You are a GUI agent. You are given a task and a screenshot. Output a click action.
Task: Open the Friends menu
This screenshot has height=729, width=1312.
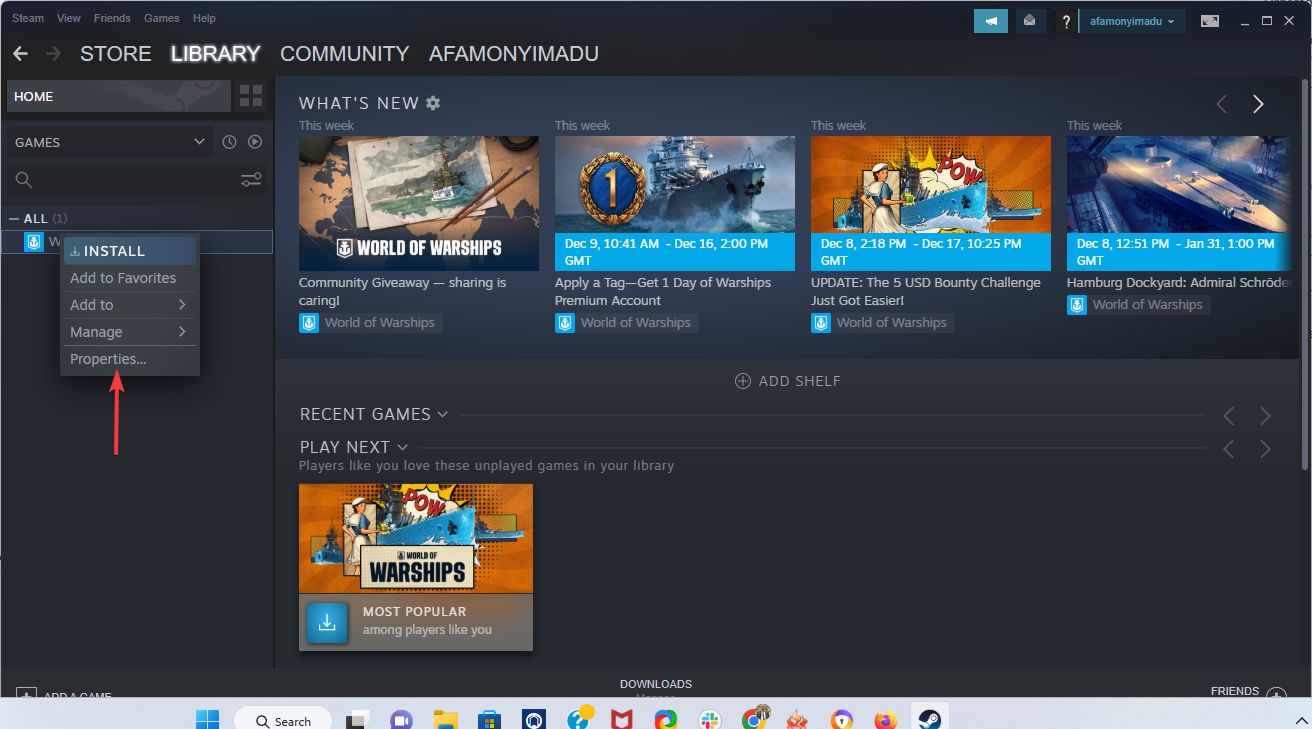pyautogui.click(x=112, y=18)
